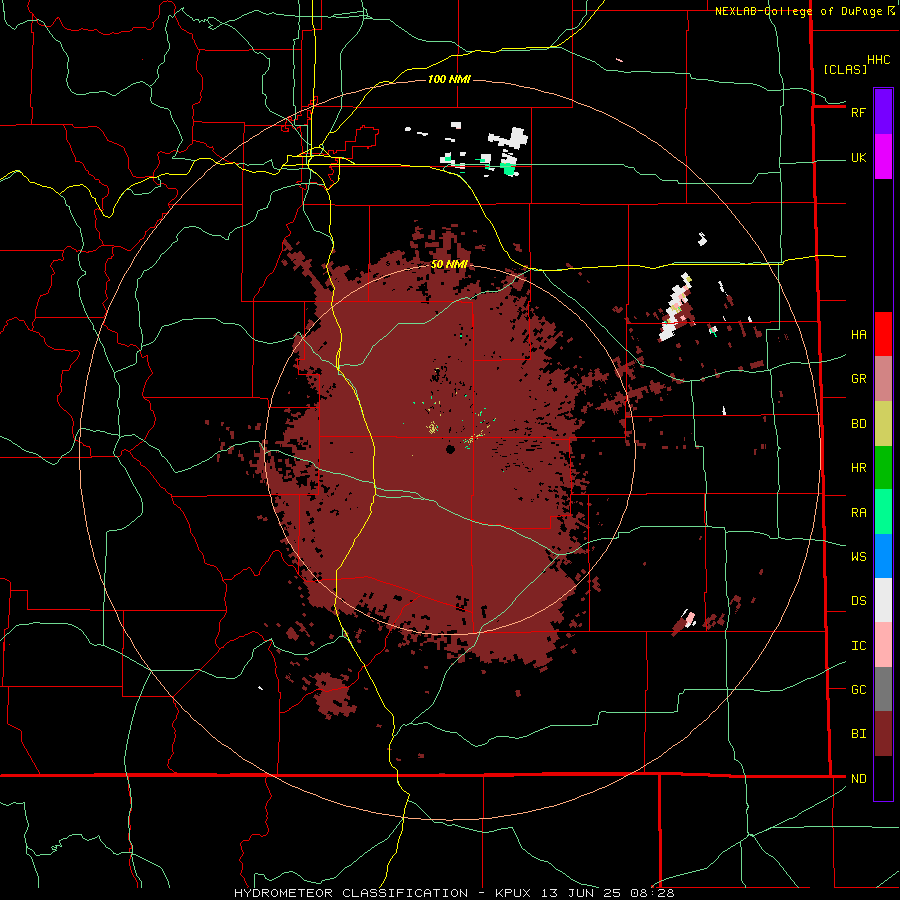Screen dimensions: 900x900
Task: Click the RF purple legend swatch
Action: click(883, 112)
